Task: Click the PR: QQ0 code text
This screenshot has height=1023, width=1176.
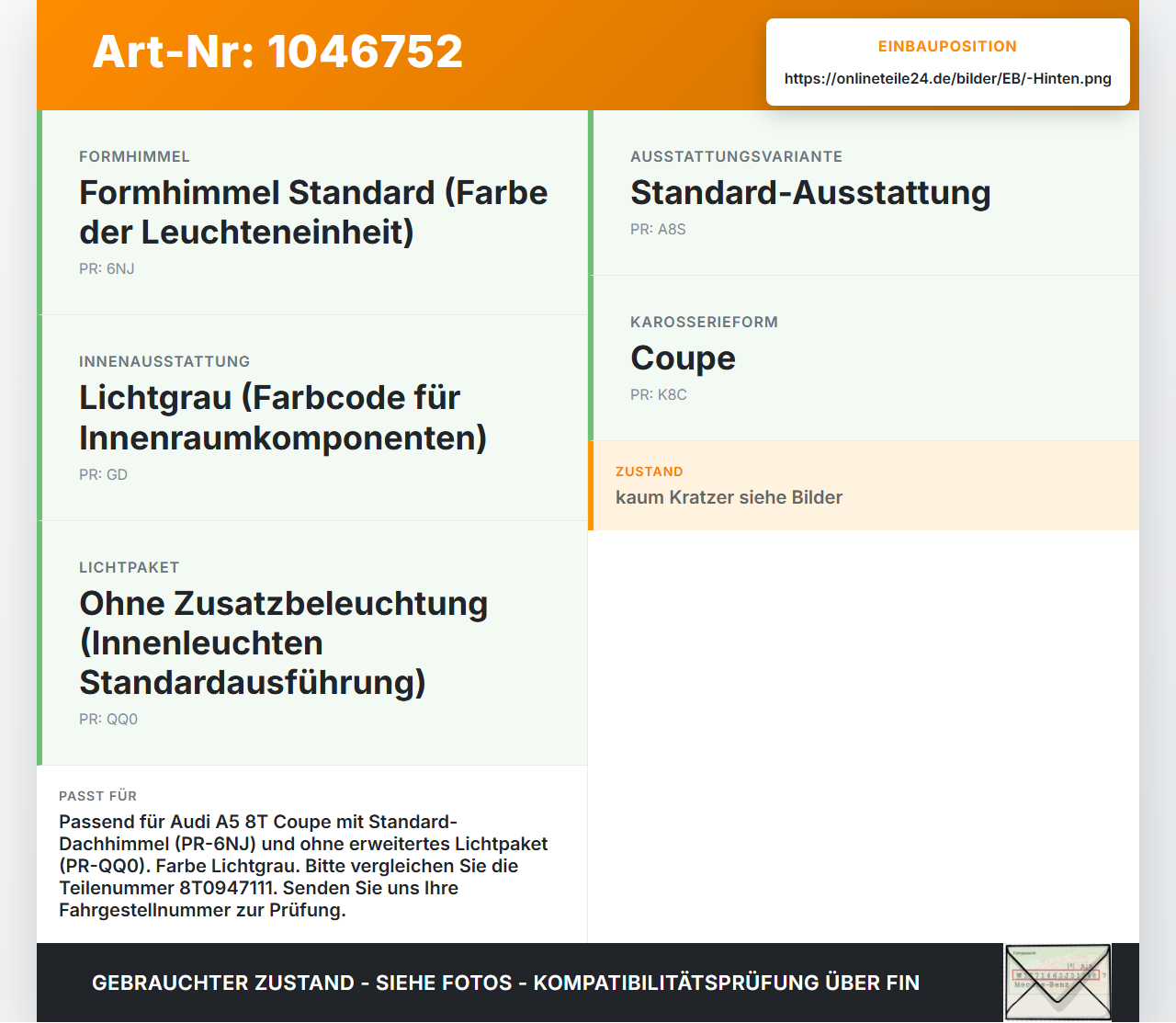Action: 108,719
